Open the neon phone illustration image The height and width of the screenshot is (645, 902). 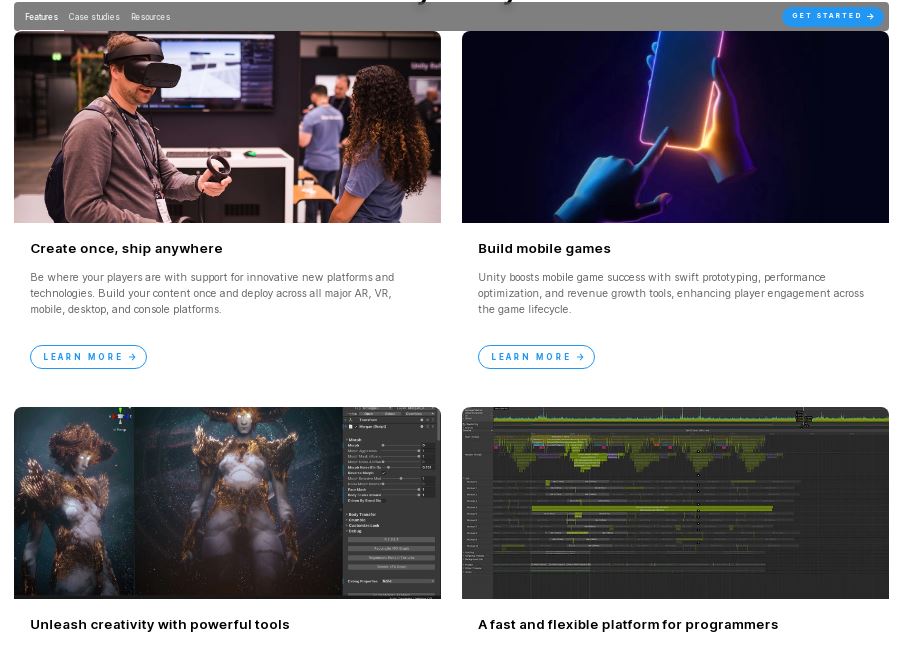point(675,127)
